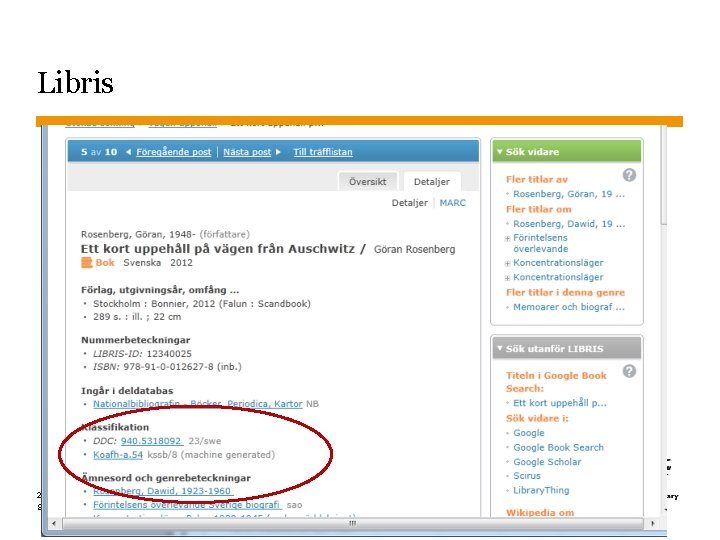Click the vertical scrollbar thumb
Viewport: 720px width, 540px height.
coord(664,174)
